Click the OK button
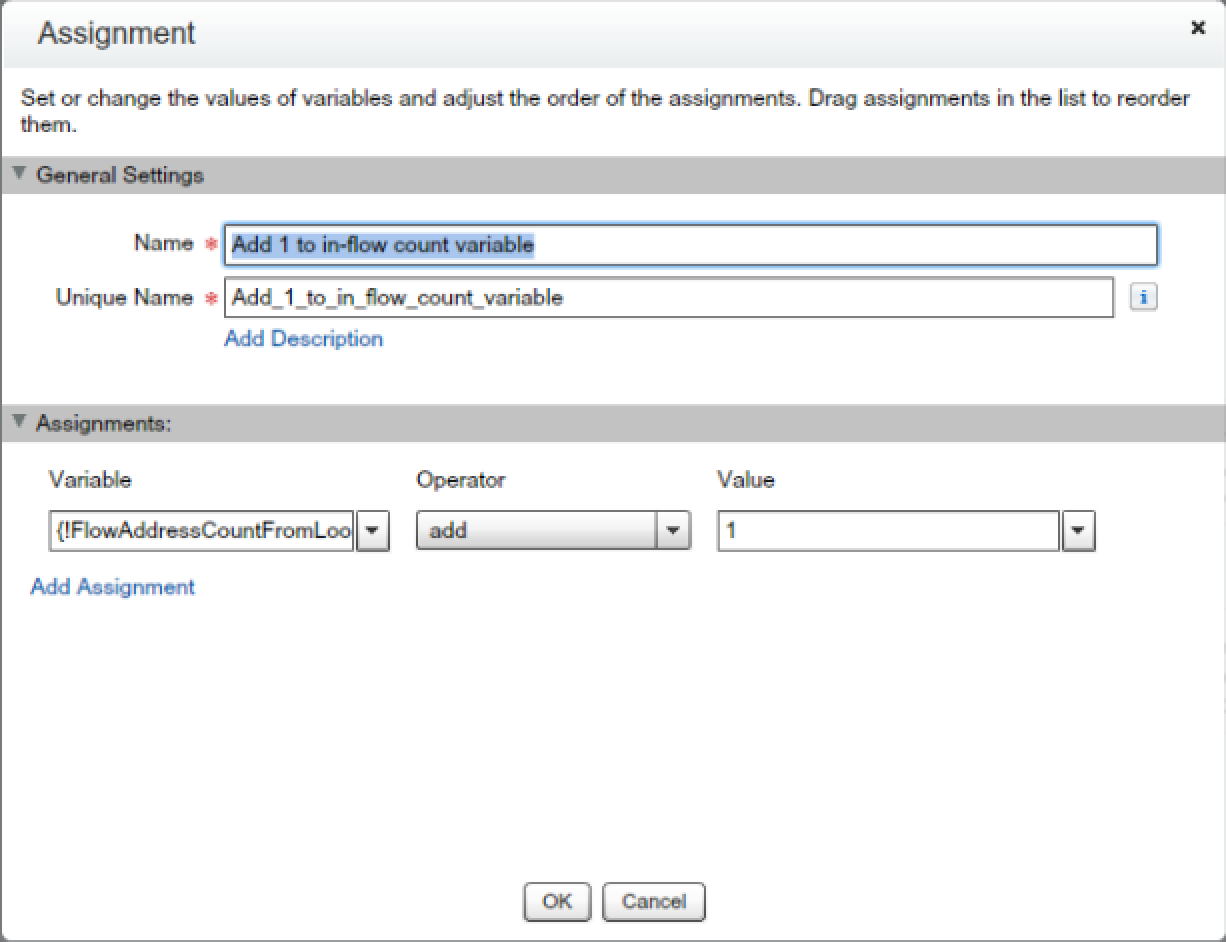The width and height of the screenshot is (1226, 942). (557, 901)
